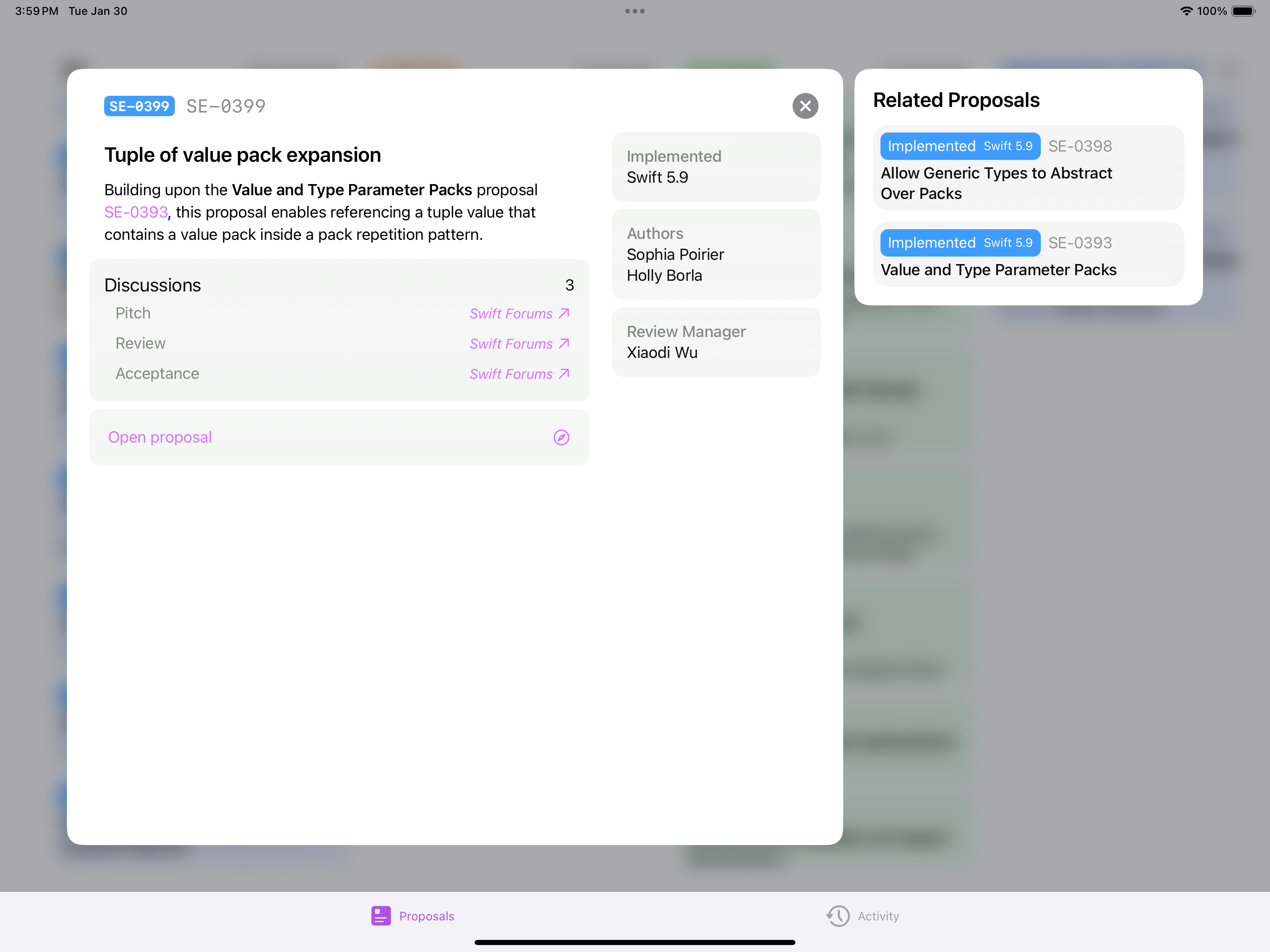Click the battery status icon
Image resolution: width=1270 pixels, height=952 pixels.
(x=1243, y=11)
